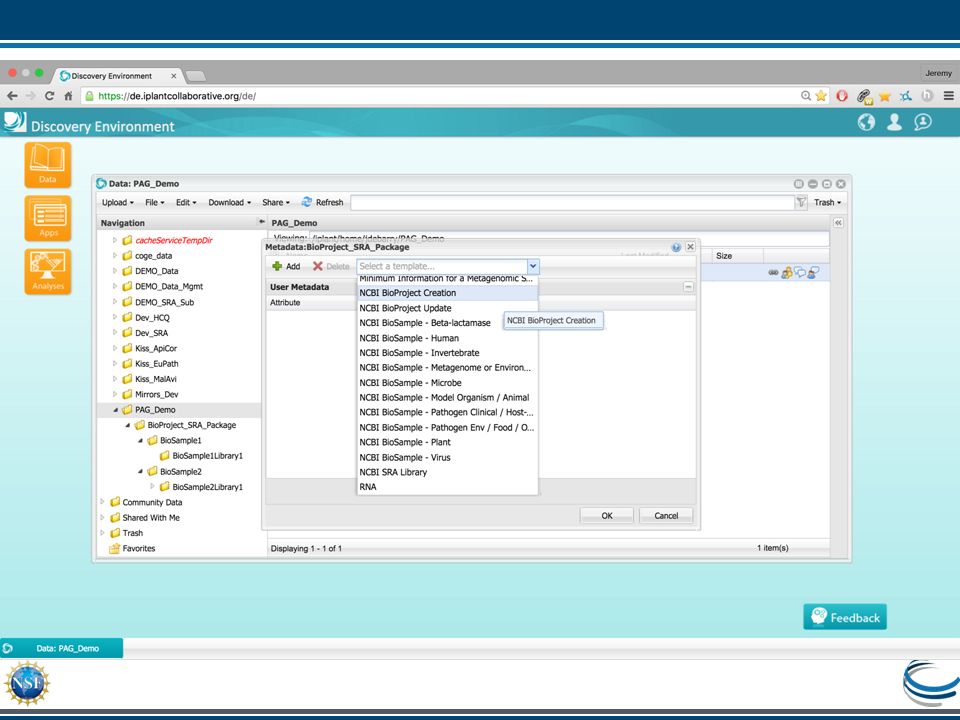This screenshot has height=720, width=960.
Task: Expand the Community Data folder triangle
Action: [102, 502]
